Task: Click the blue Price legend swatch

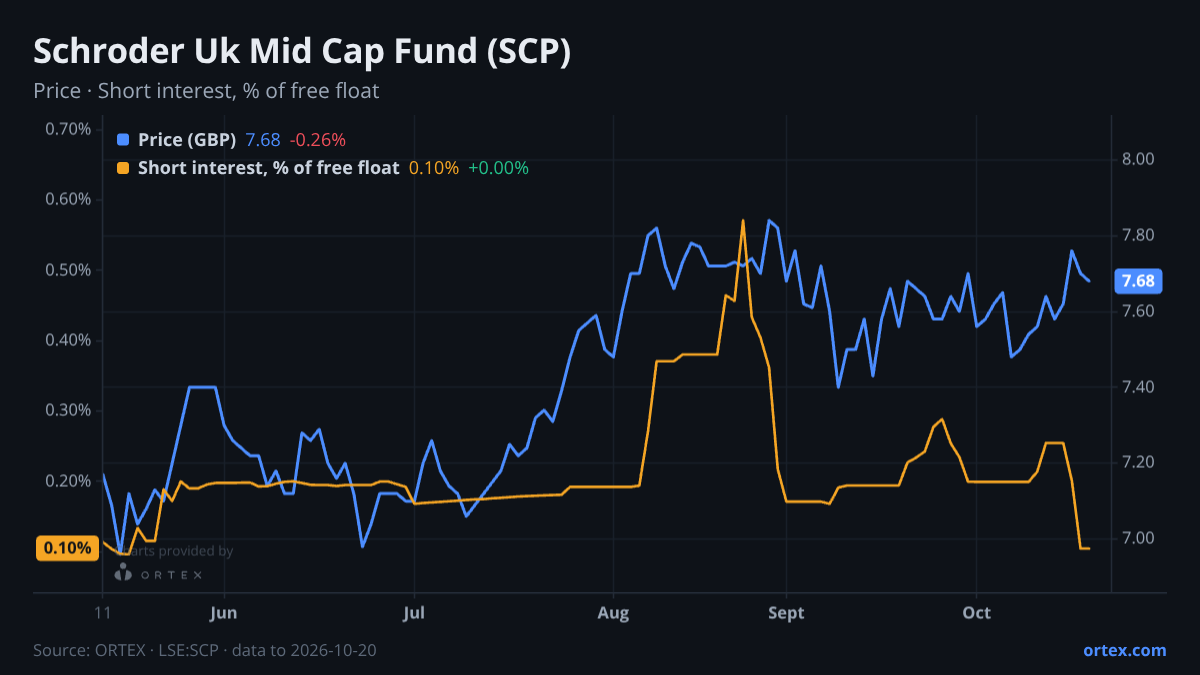Action: (123, 140)
